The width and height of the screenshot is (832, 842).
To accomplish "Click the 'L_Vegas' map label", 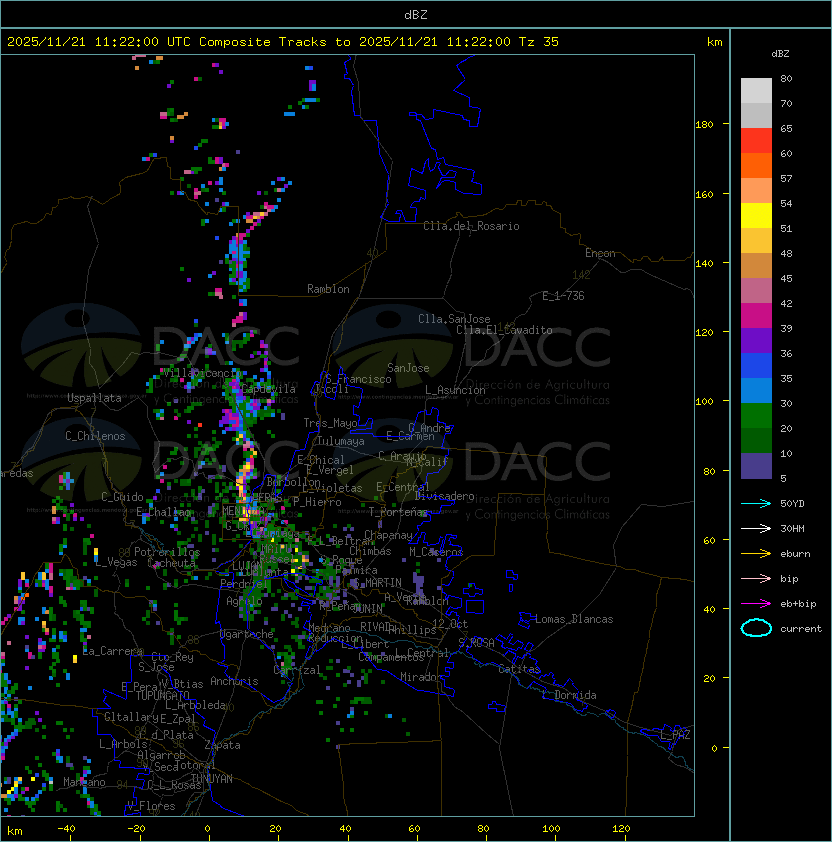I will (116, 562).
